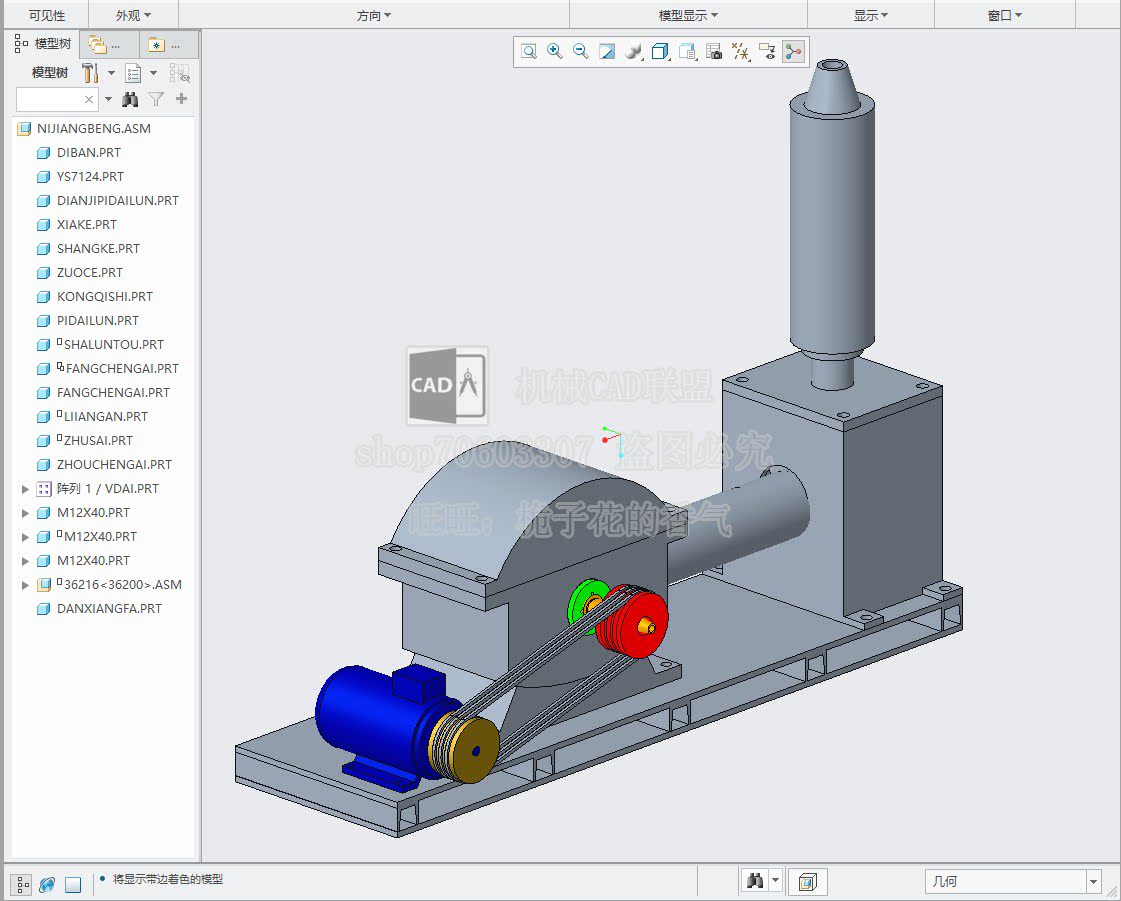Click the model tree settings hammer icon
1121x901 pixels.
[x=91, y=73]
